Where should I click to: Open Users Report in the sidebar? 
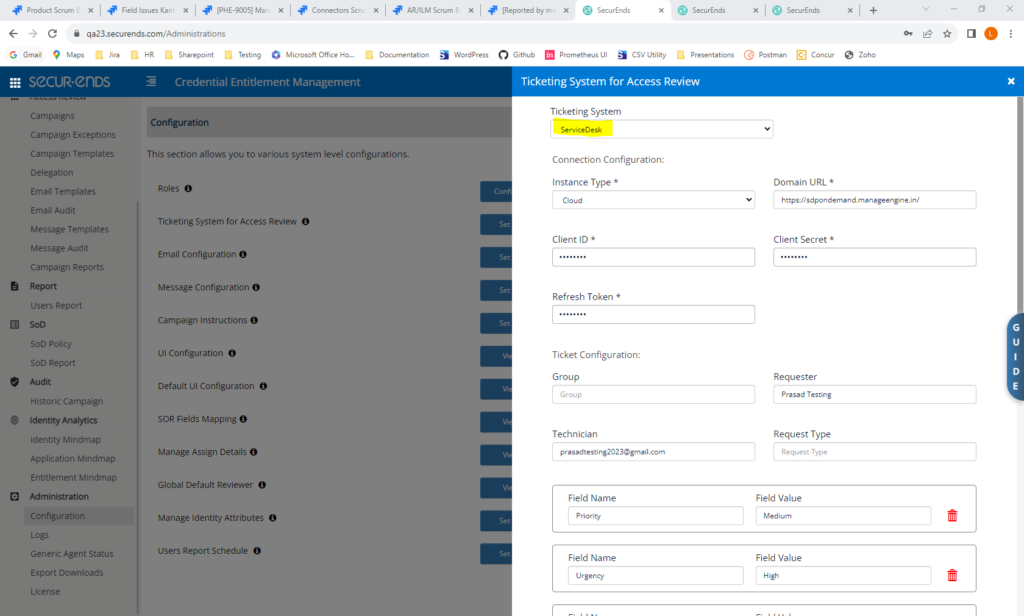point(56,305)
